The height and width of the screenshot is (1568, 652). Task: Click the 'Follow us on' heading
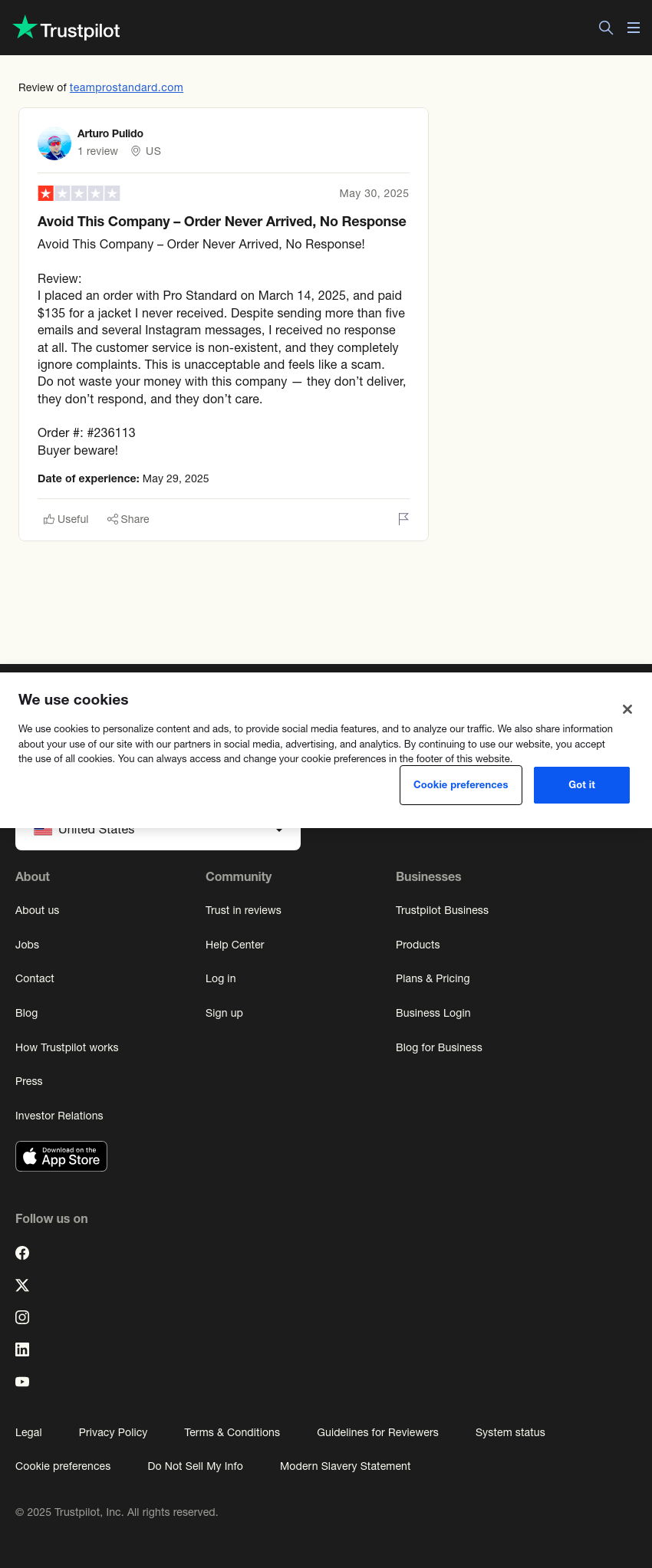[x=51, y=1218]
